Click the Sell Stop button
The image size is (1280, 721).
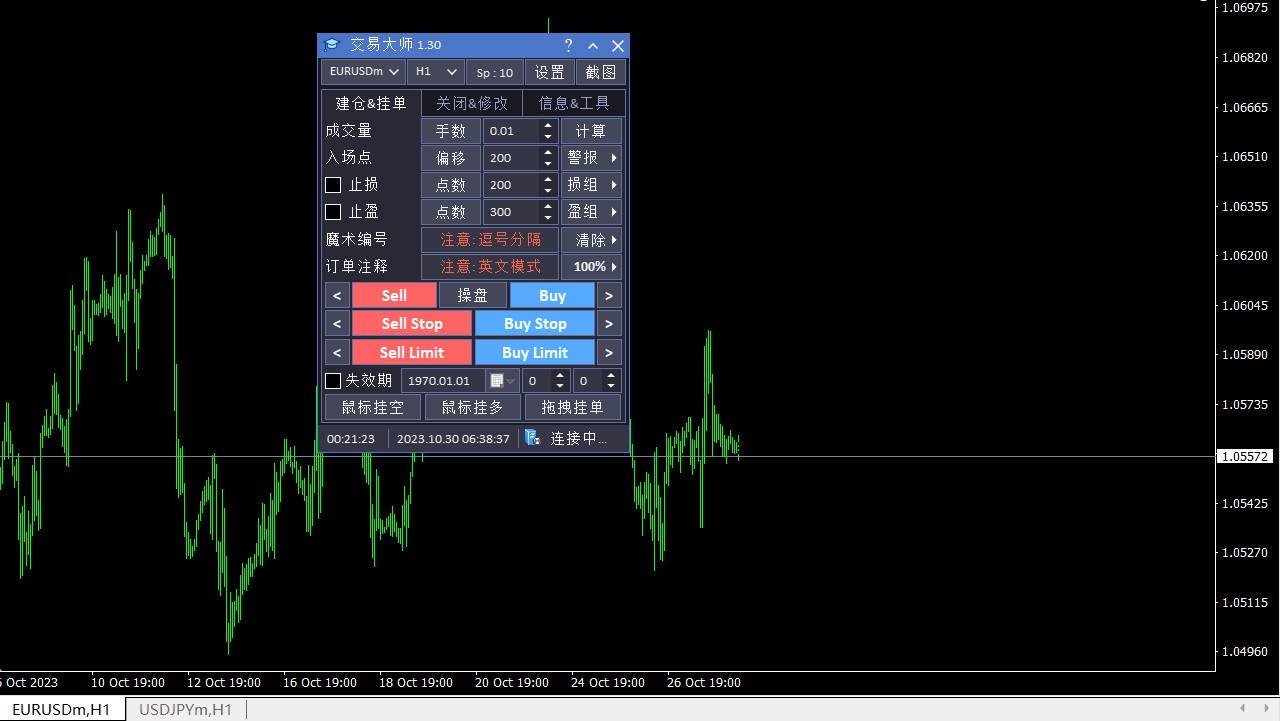click(412, 323)
